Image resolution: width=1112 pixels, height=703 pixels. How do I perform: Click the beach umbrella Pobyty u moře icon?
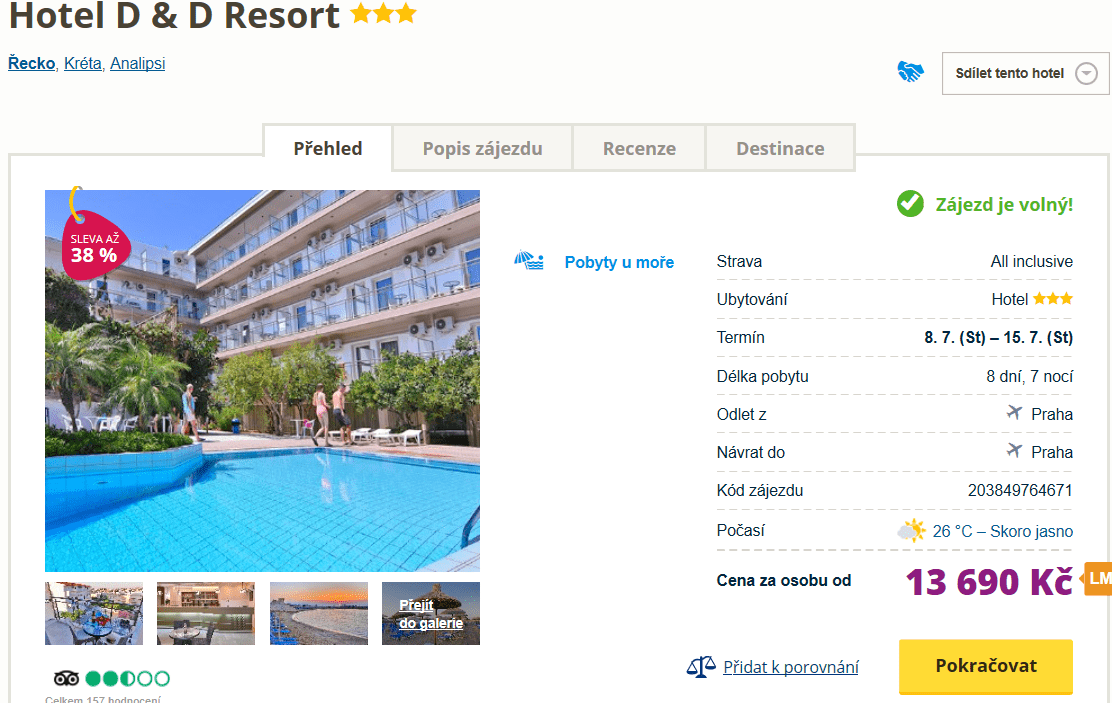tap(529, 261)
